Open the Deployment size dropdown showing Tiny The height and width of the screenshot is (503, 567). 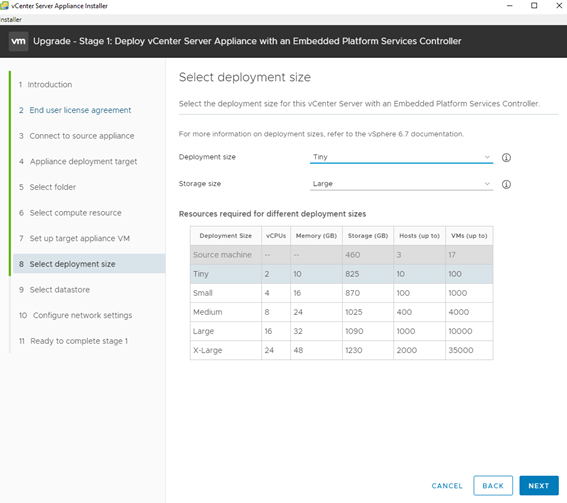[x=401, y=157]
